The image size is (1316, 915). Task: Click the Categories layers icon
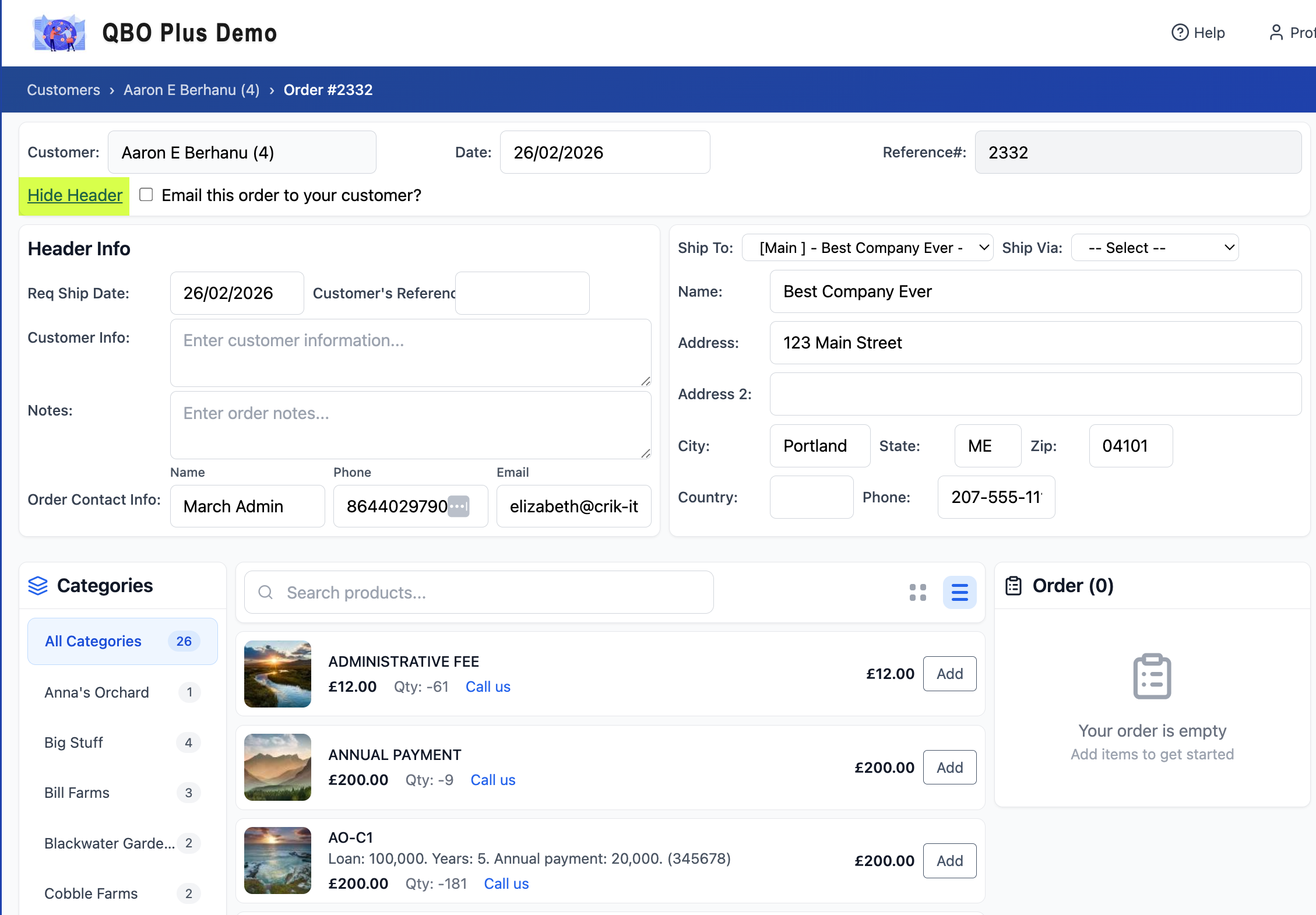[38, 586]
